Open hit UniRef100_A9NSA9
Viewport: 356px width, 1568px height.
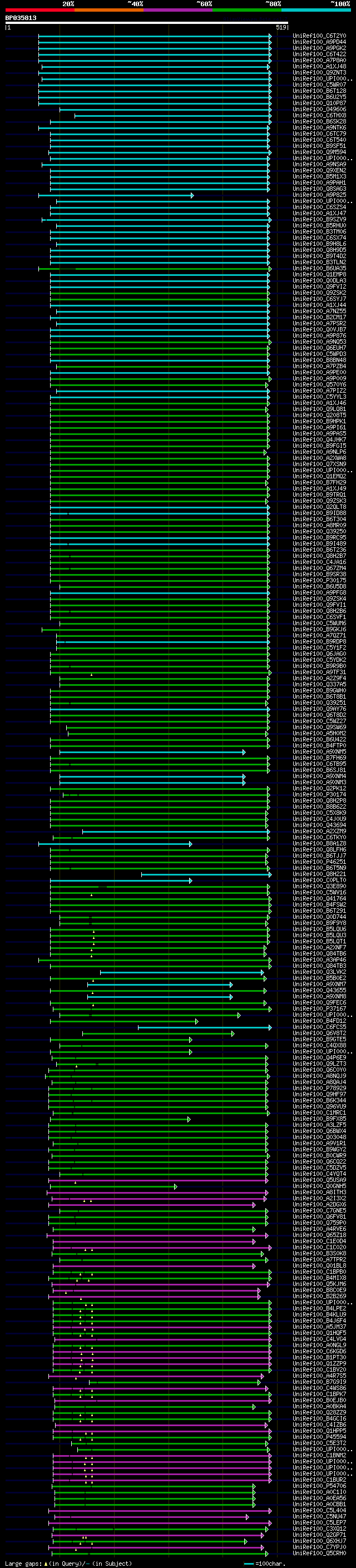[319, 164]
